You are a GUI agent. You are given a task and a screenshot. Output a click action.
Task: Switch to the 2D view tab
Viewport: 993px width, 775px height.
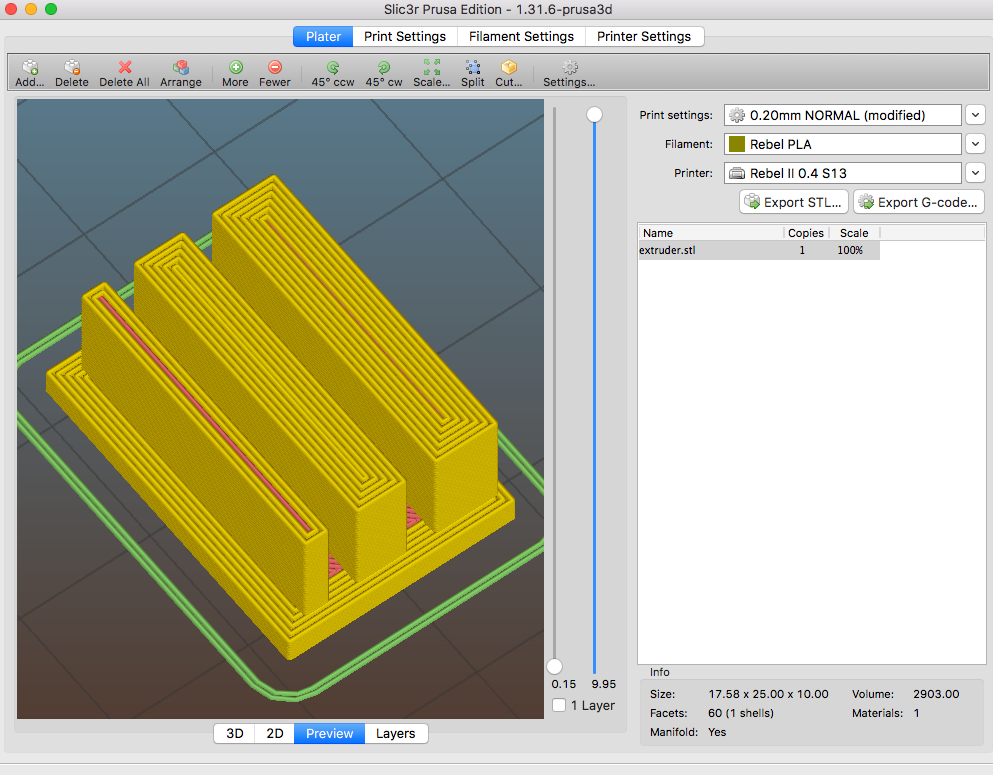tap(275, 733)
